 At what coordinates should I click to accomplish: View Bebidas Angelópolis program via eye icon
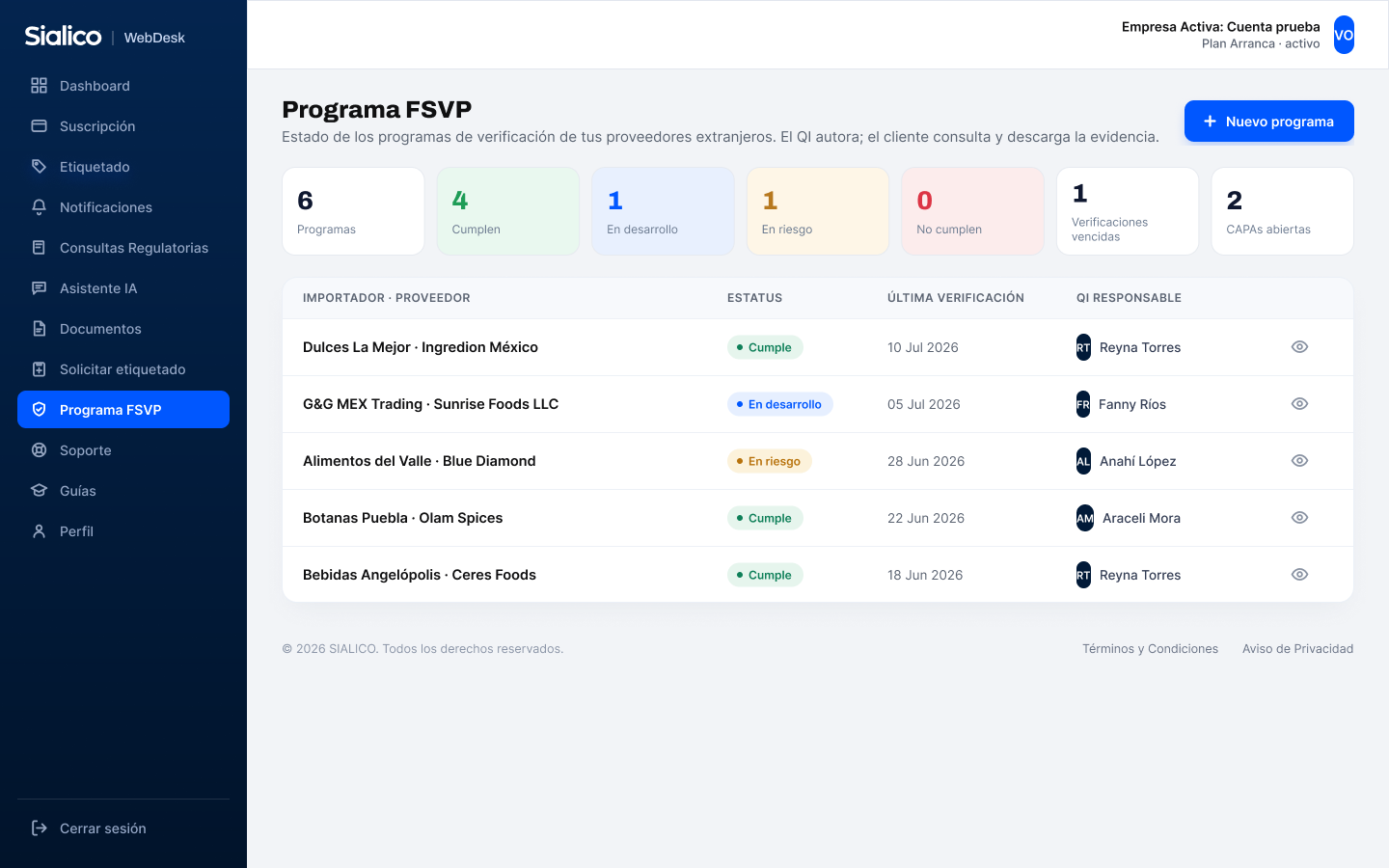tap(1299, 575)
